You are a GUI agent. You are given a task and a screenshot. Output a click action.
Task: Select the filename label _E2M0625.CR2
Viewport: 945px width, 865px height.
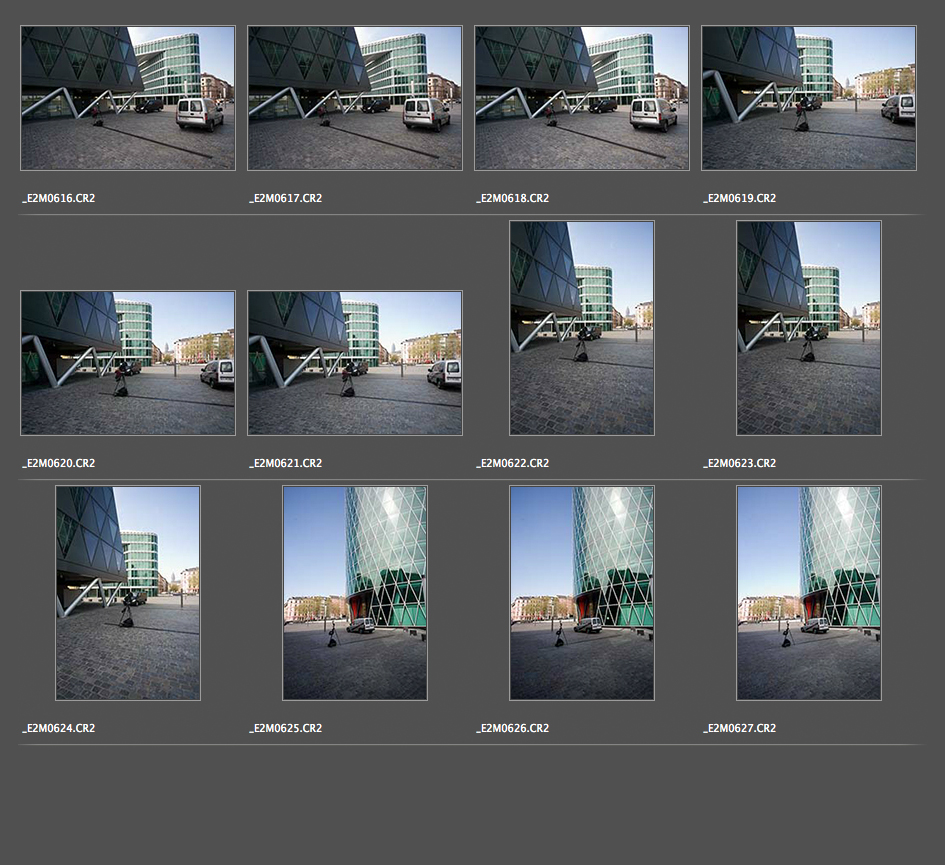[x=286, y=729]
